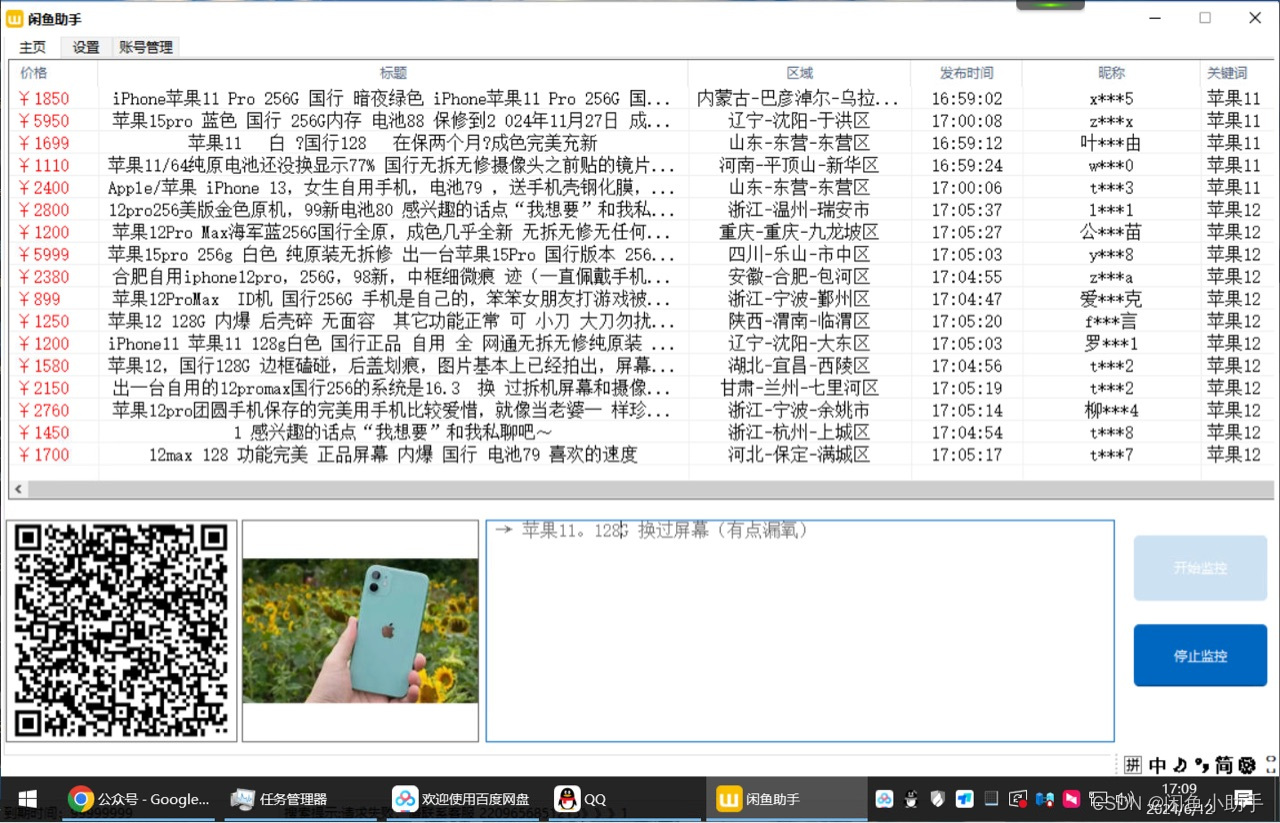Toggle the IME 简 simplified/traditional indicator

(1224, 765)
